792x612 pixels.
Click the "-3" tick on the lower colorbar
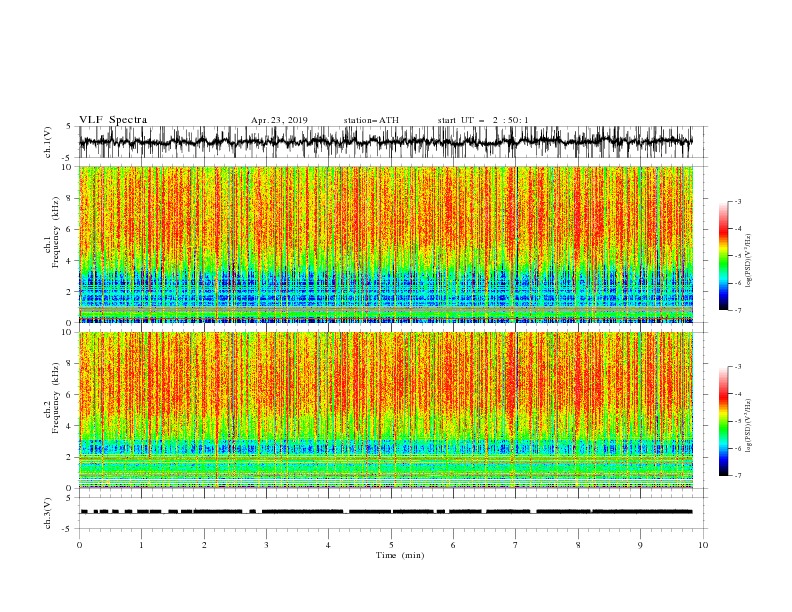738,367
